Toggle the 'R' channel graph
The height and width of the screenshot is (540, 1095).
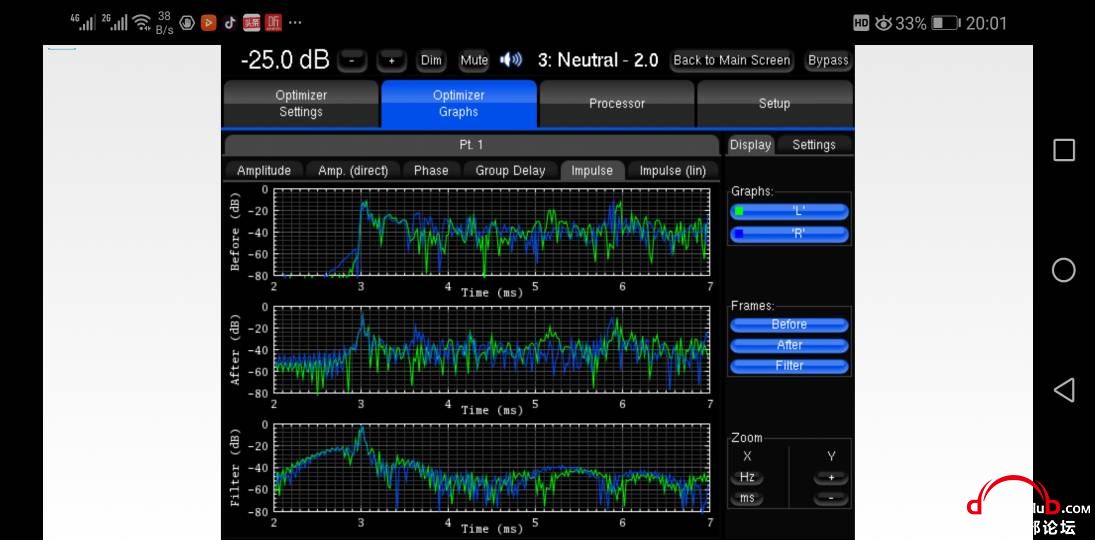click(790, 234)
